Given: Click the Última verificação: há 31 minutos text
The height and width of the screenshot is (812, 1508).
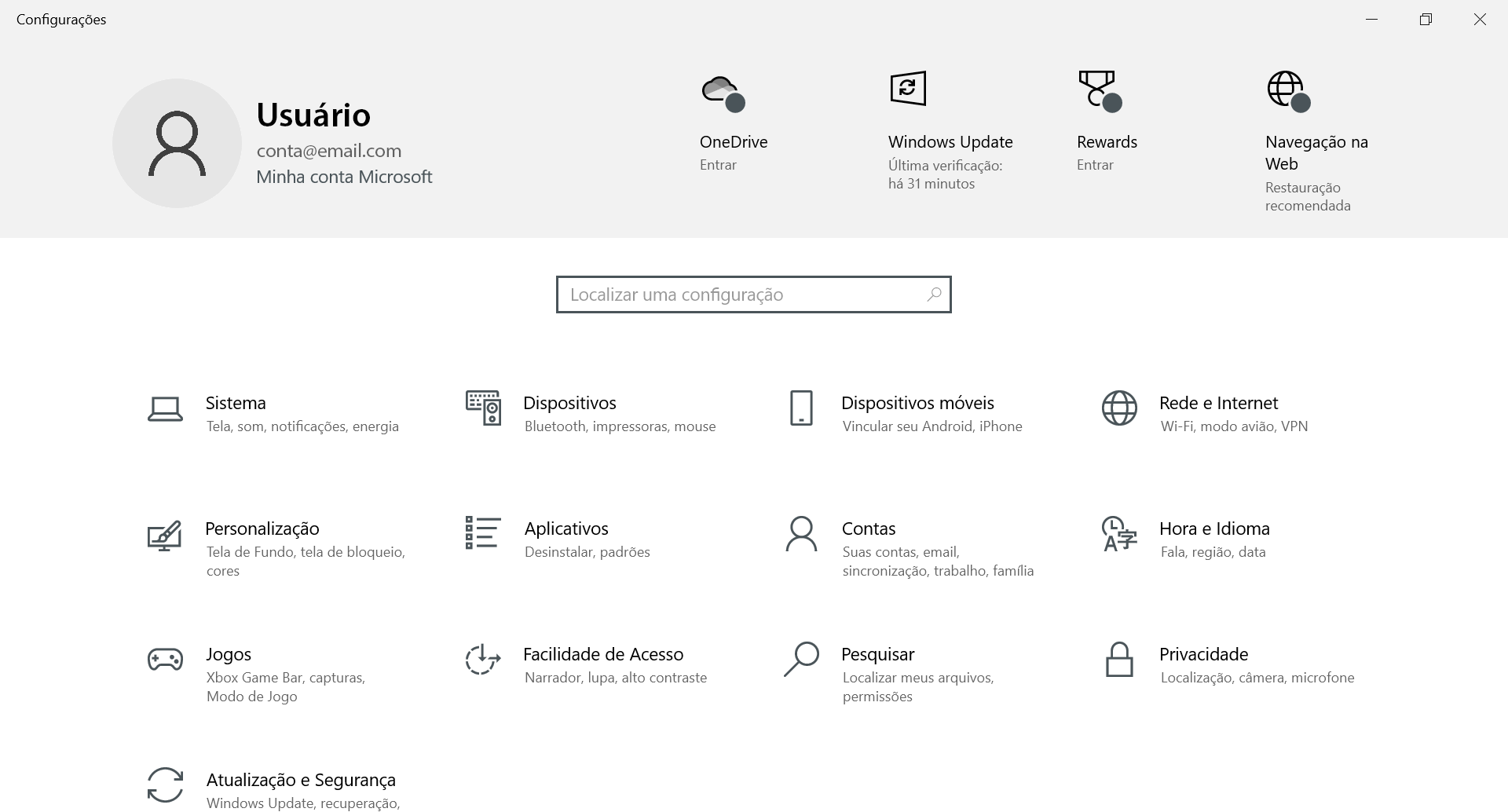Looking at the screenshot, I should click(946, 174).
